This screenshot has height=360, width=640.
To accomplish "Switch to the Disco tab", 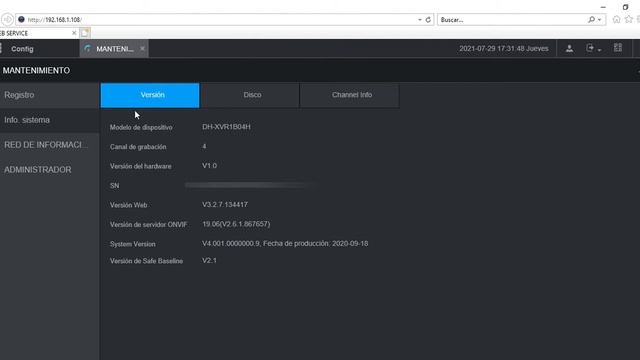I will [x=250, y=95].
